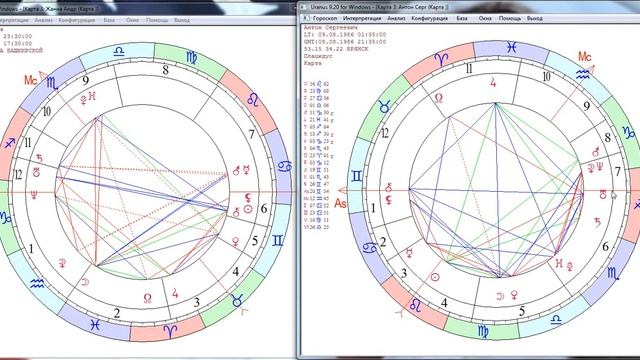Click the Moon glyph on the left chart
The width and height of the screenshot is (640, 360).
coord(85,282)
